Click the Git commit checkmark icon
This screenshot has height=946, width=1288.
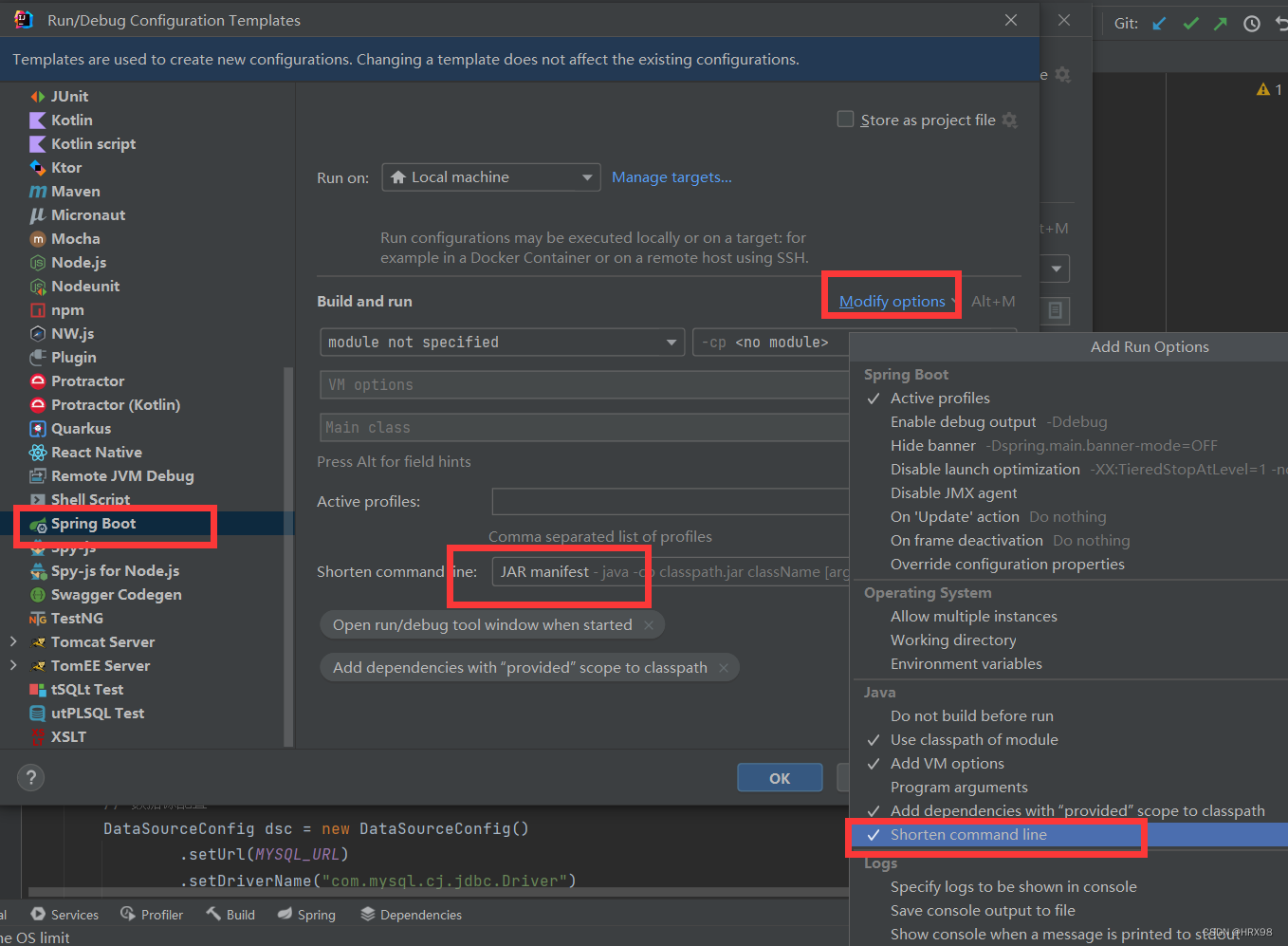pos(1190,24)
